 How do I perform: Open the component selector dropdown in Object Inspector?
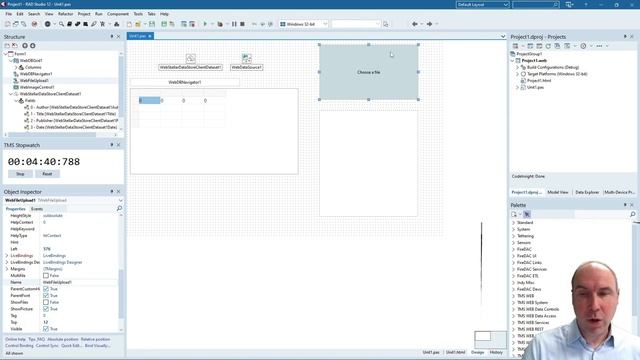pos(120,200)
